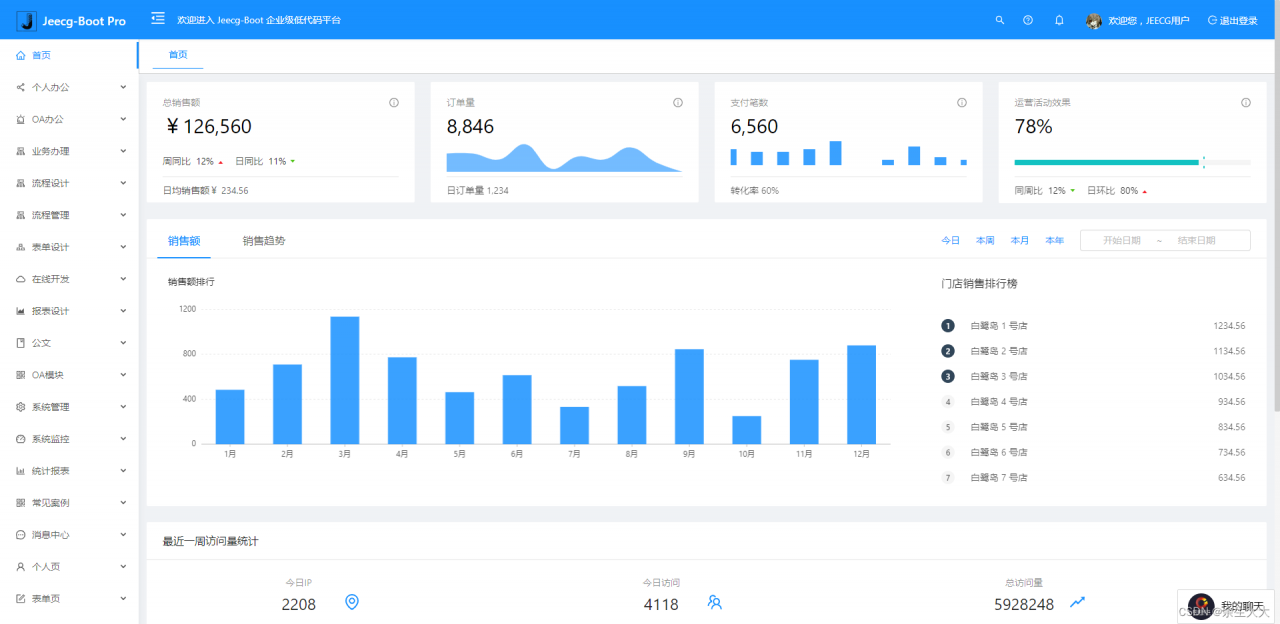Expand the 常见案例 menu chevron
The height and width of the screenshot is (624, 1280).
click(x=123, y=503)
